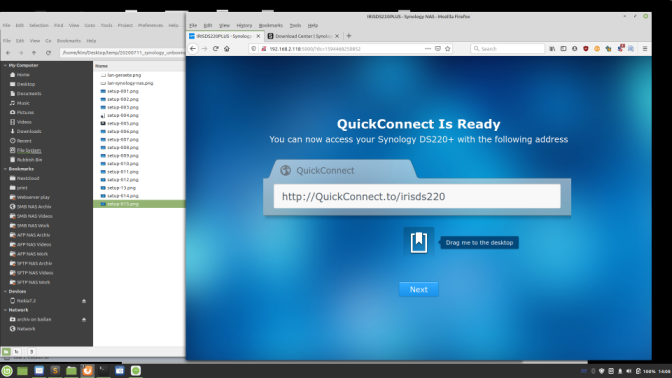Open the Firefox Bookmarks menu
Image resolution: width=672 pixels, height=378 pixels.
point(270,25)
